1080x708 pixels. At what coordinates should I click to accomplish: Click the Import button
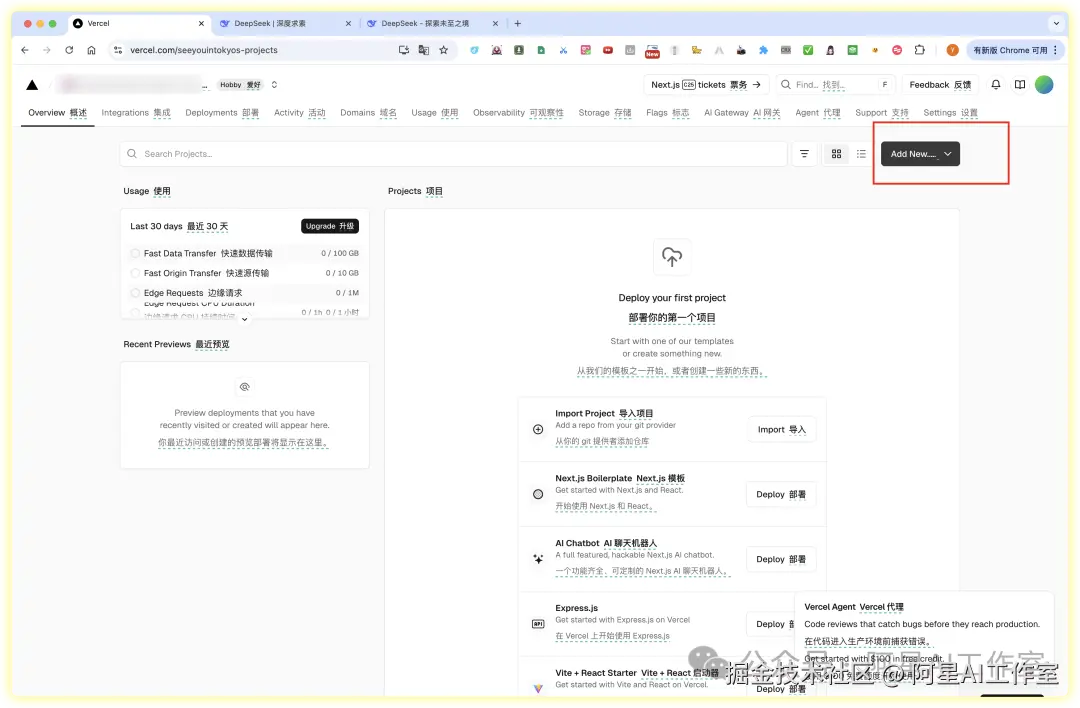782,429
